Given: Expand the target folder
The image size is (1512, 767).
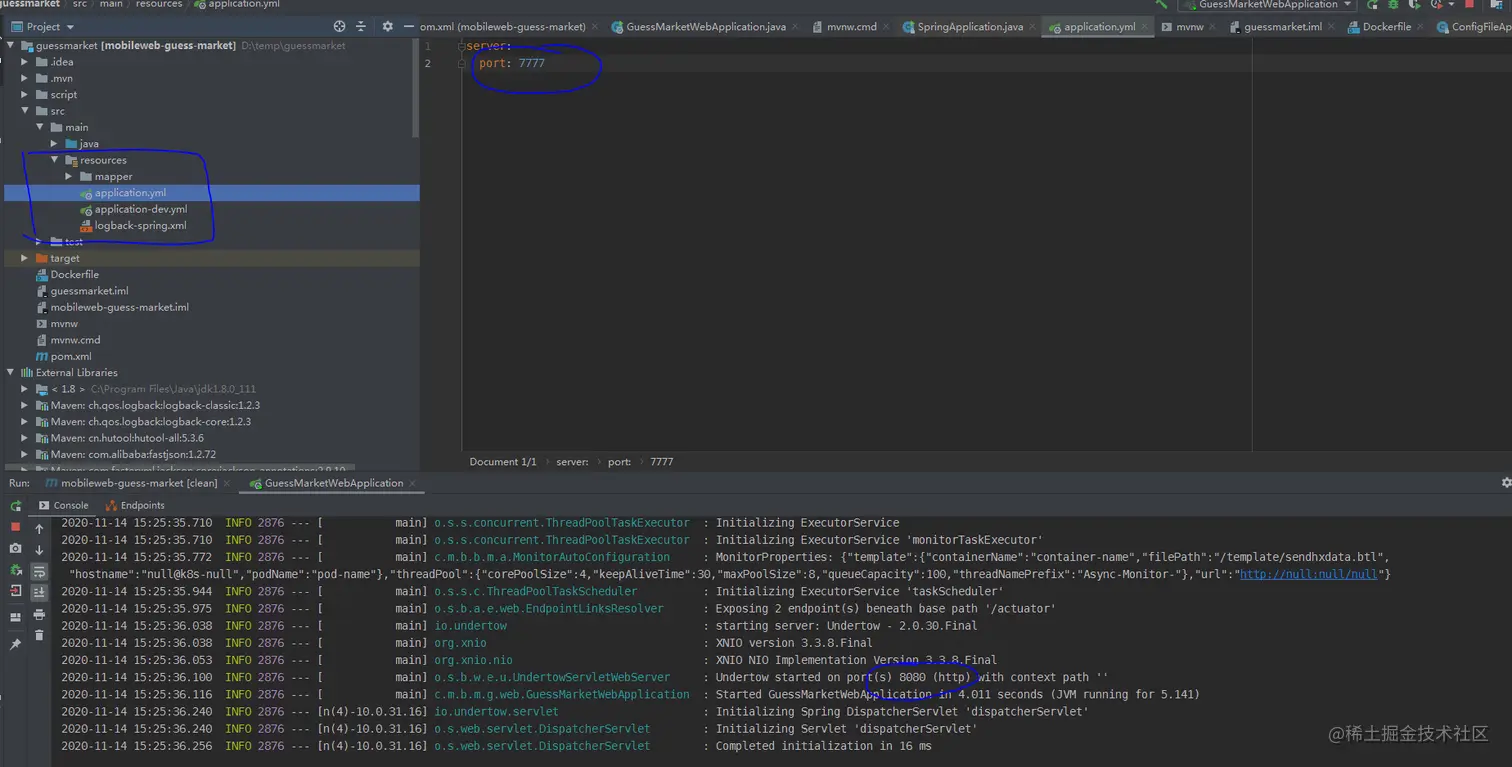Looking at the screenshot, I should pyautogui.click(x=25, y=258).
